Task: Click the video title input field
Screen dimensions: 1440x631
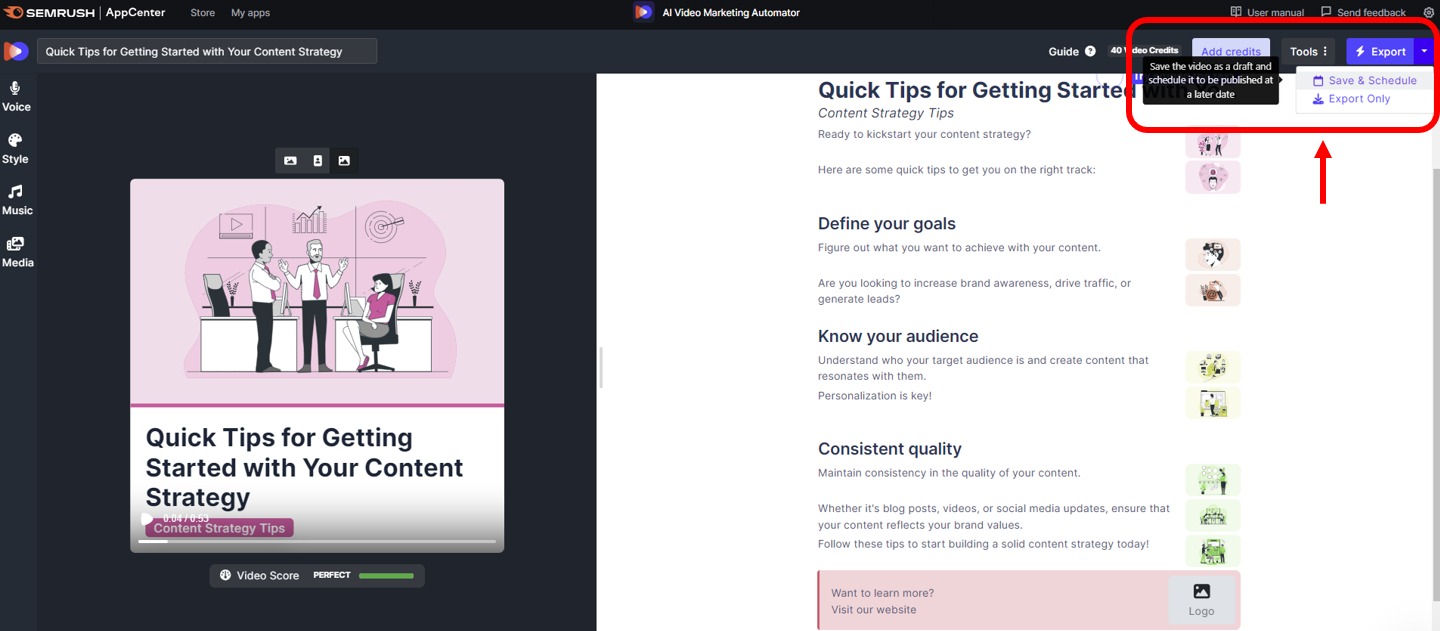Action: (207, 50)
